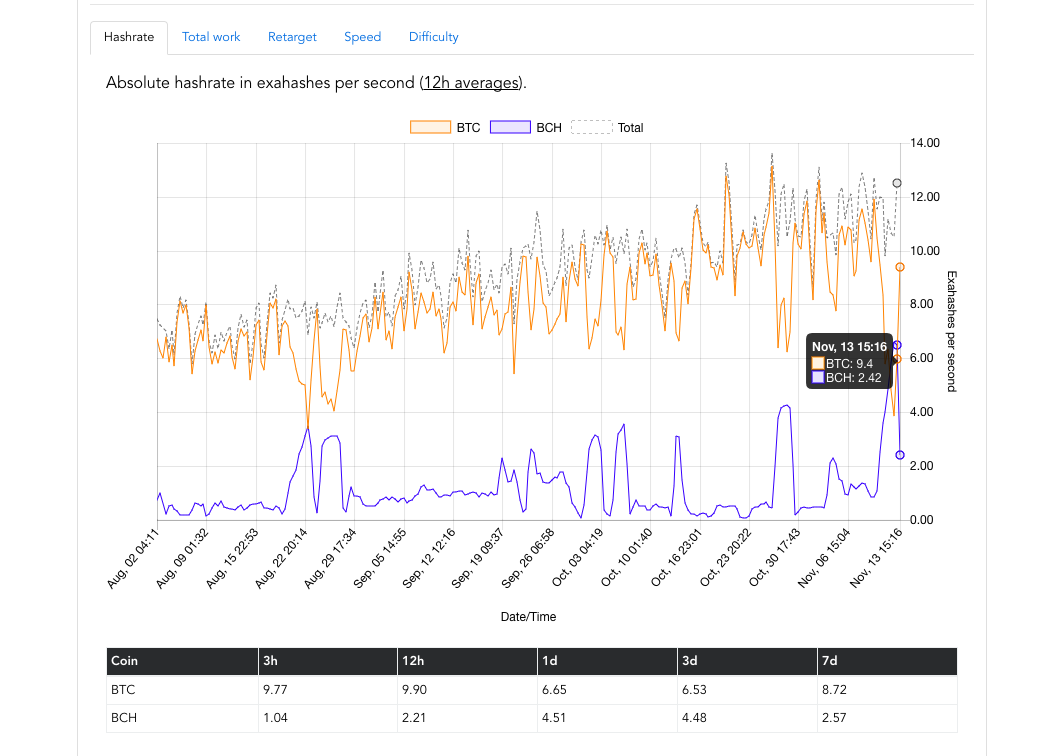Screen dimensions: 1055x756
Task: Click the Aug, 22 20:14 x-axis label
Action: (x=281, y=560)
